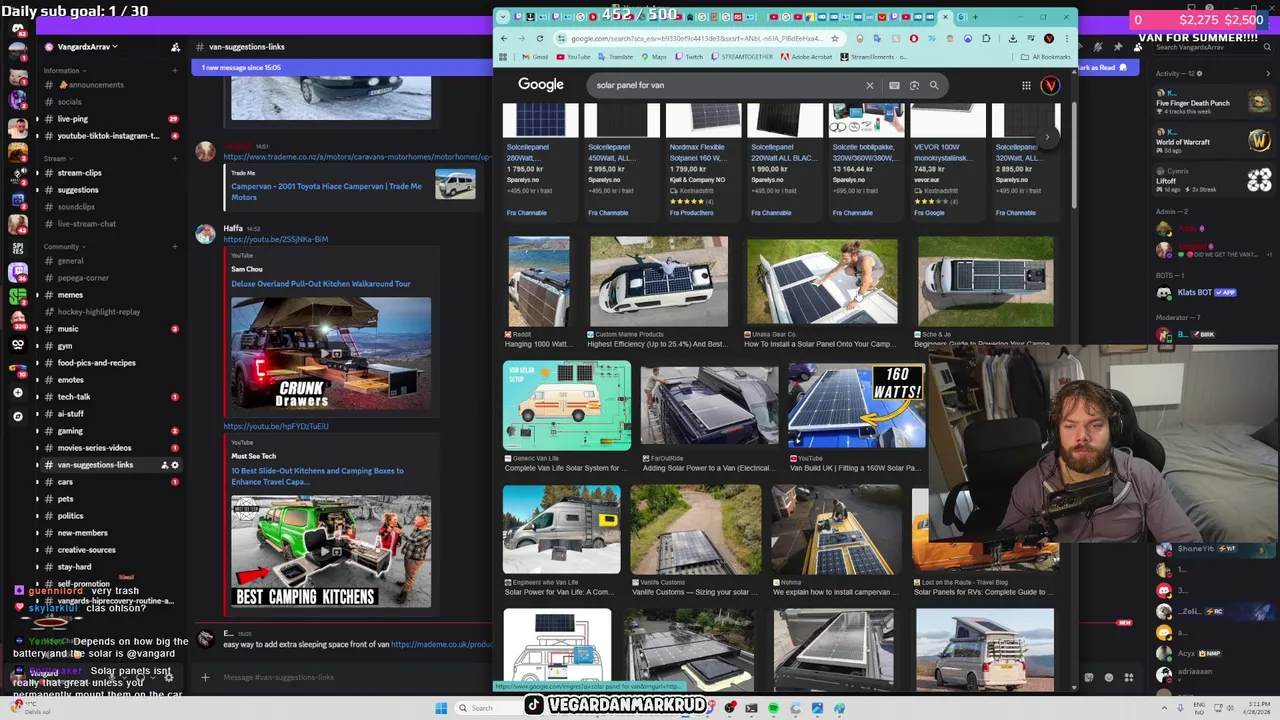Open the Complete Van Life Solar diagram thumbnail
1280x720 pixels.
[x=567, y=406]
